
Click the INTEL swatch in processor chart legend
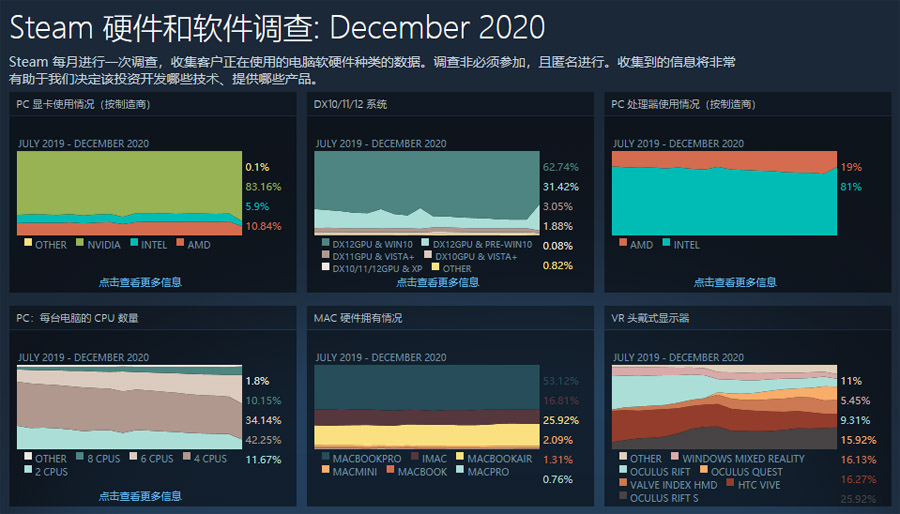666,242
